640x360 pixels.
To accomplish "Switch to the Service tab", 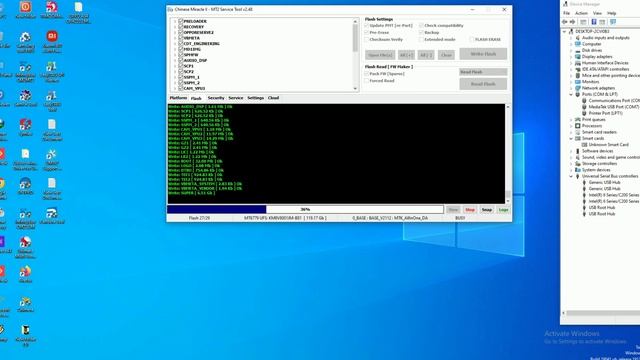I will pos(236,98).
